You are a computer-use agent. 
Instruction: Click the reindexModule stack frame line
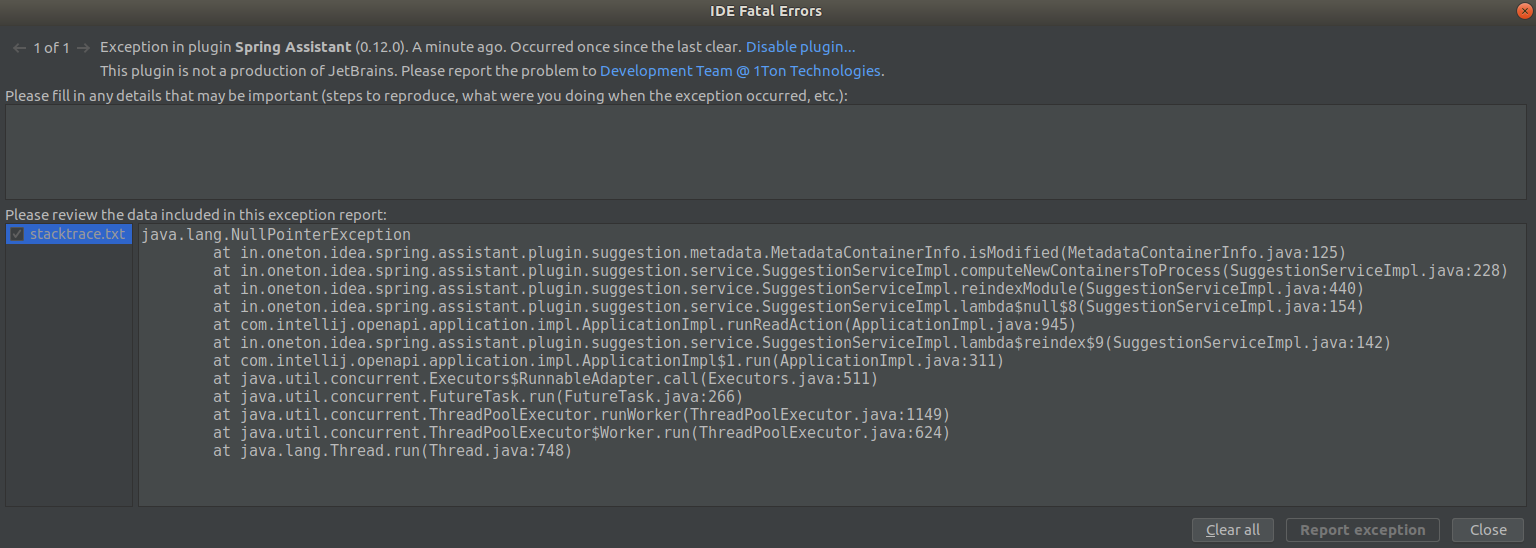tap(788, 289)
